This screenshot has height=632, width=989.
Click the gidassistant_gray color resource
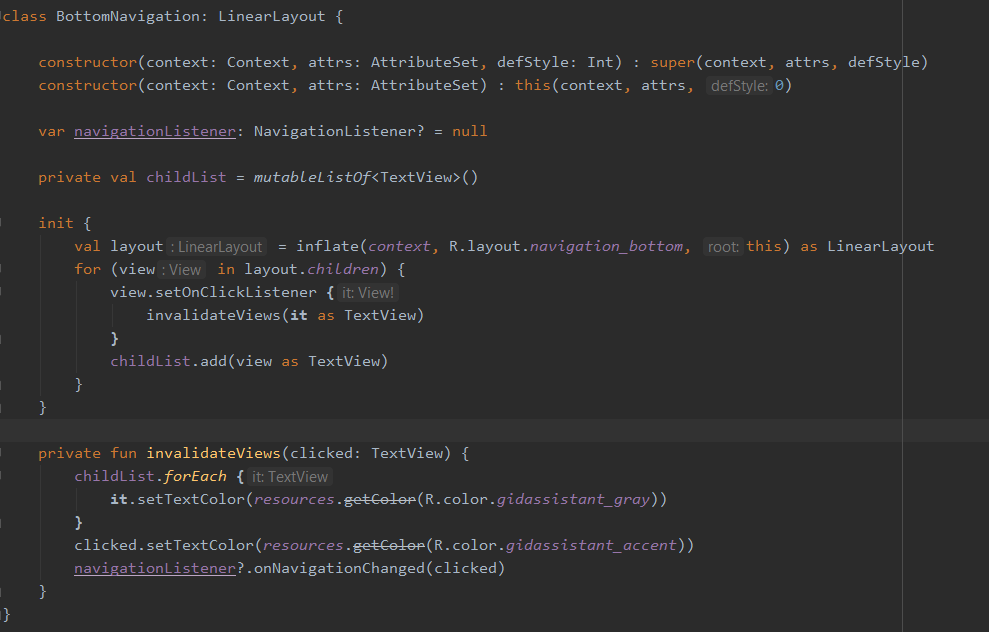(573, 500)
